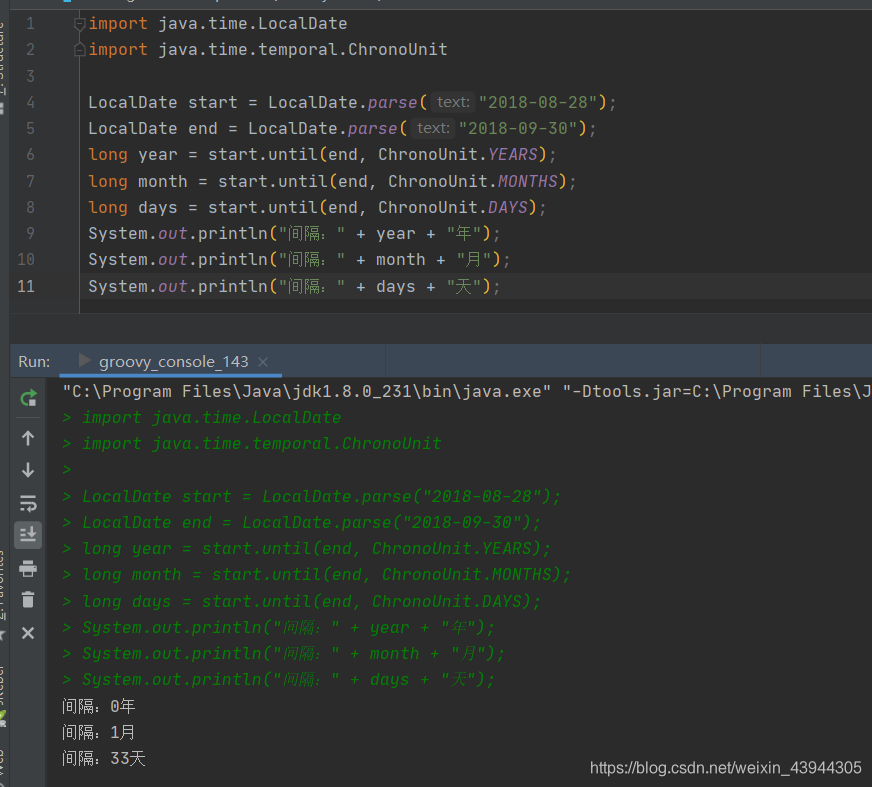The image size is (872, 787).
Task: Clear the console using the trash icon
Action: click(x=28, y=600)
